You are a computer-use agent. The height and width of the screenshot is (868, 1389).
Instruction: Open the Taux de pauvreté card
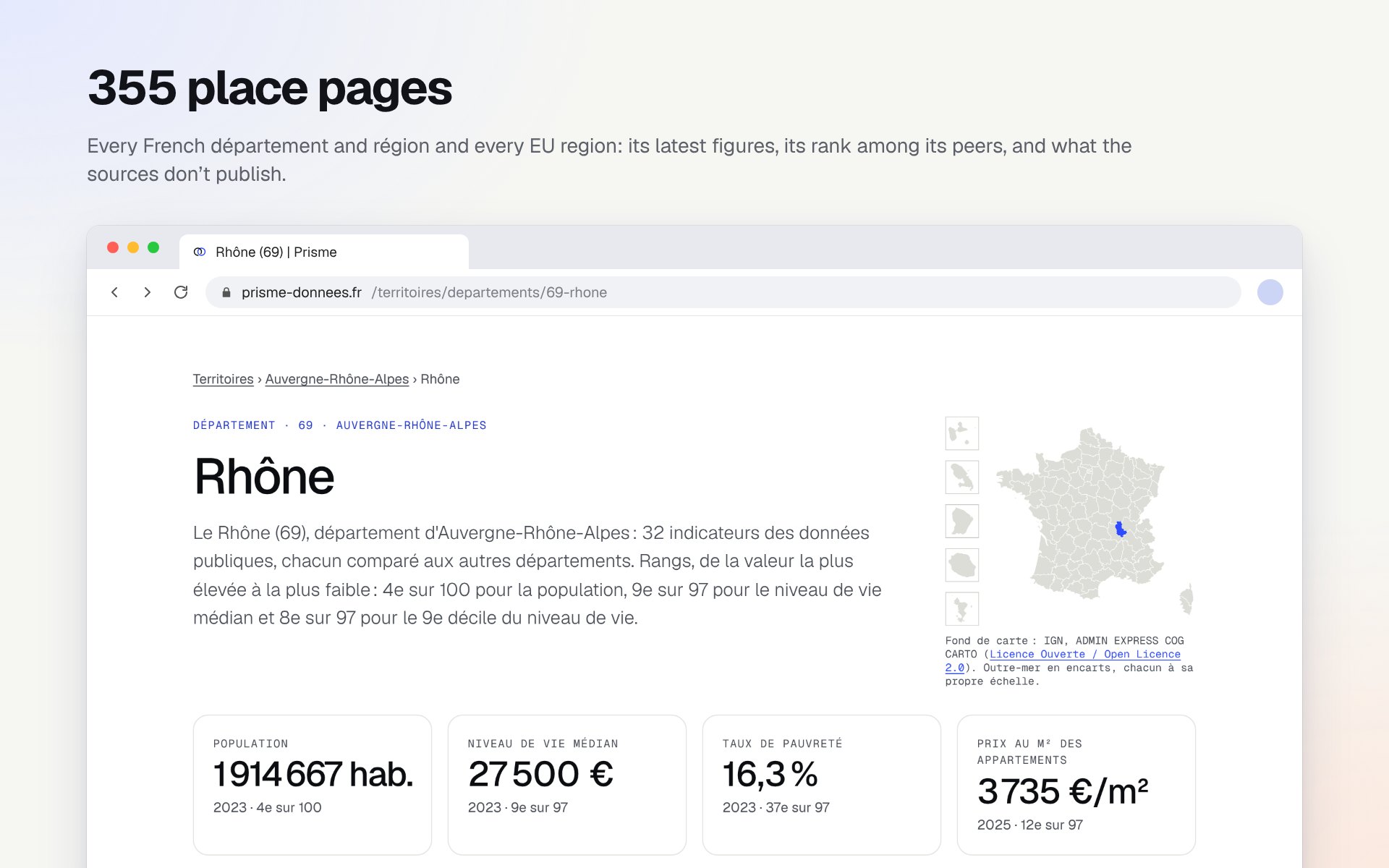pyautogui.click(x=822, y=785)
